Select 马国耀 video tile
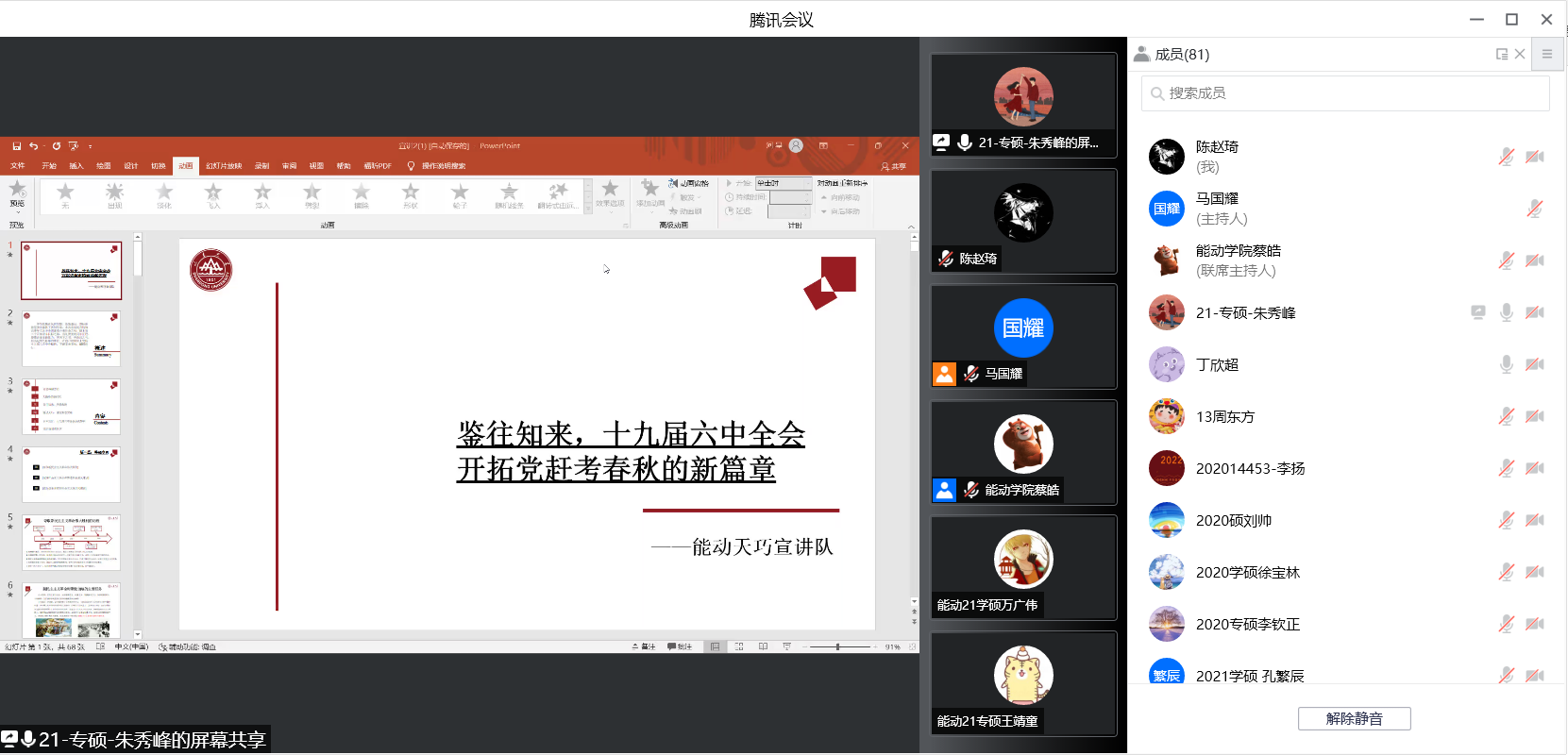Image resolution: width=1568 pixels, height=755 pixels. coord(1023,337)
